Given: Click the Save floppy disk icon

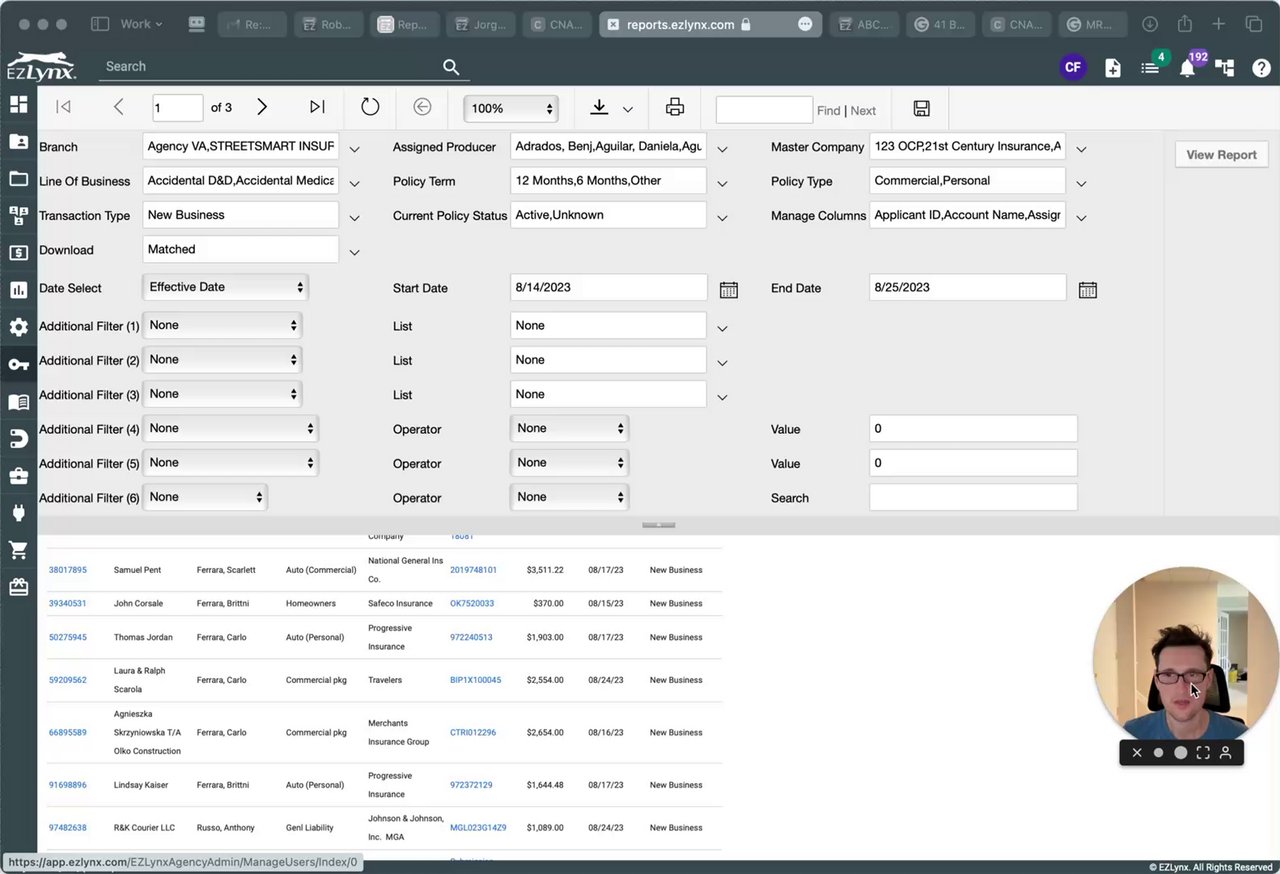Looking at the screenshot, I should pyautogui.click(x=922, y=109).
